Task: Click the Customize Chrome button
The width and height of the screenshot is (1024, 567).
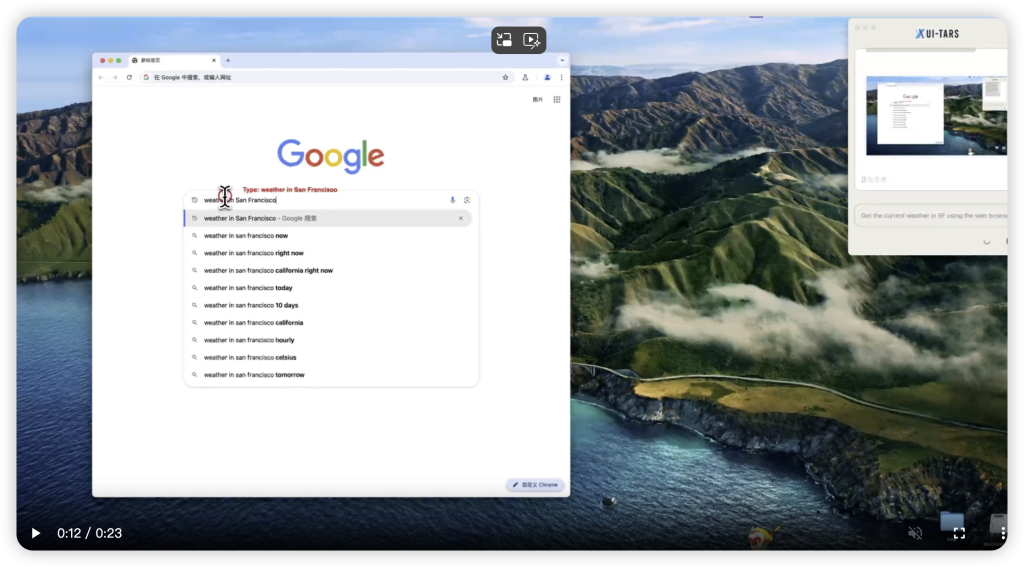Action: click(536, 485)
